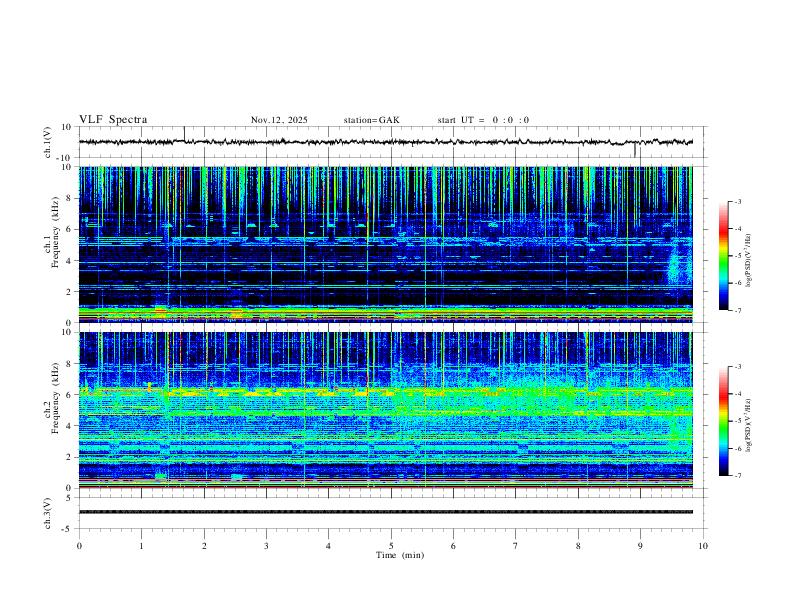The width and height of the screenshot is (792, 612).
Task: Click time-axis tick label '7'
Action: pyautogui.click(x=516, y=546)
